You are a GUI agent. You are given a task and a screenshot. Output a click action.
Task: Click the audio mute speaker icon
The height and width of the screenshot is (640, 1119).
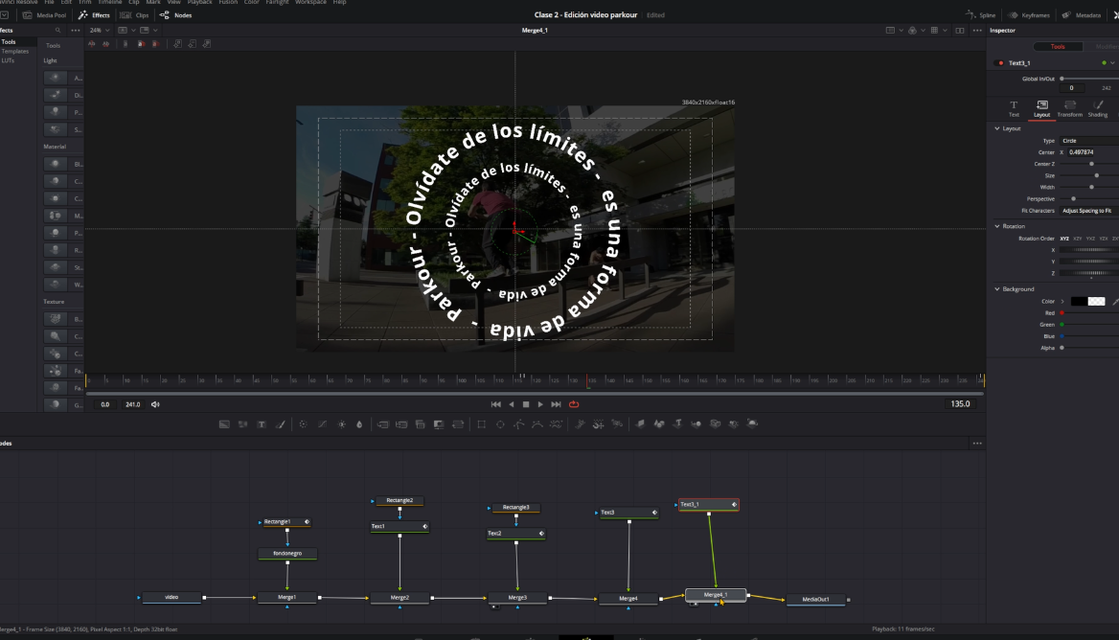coord(155,404)
